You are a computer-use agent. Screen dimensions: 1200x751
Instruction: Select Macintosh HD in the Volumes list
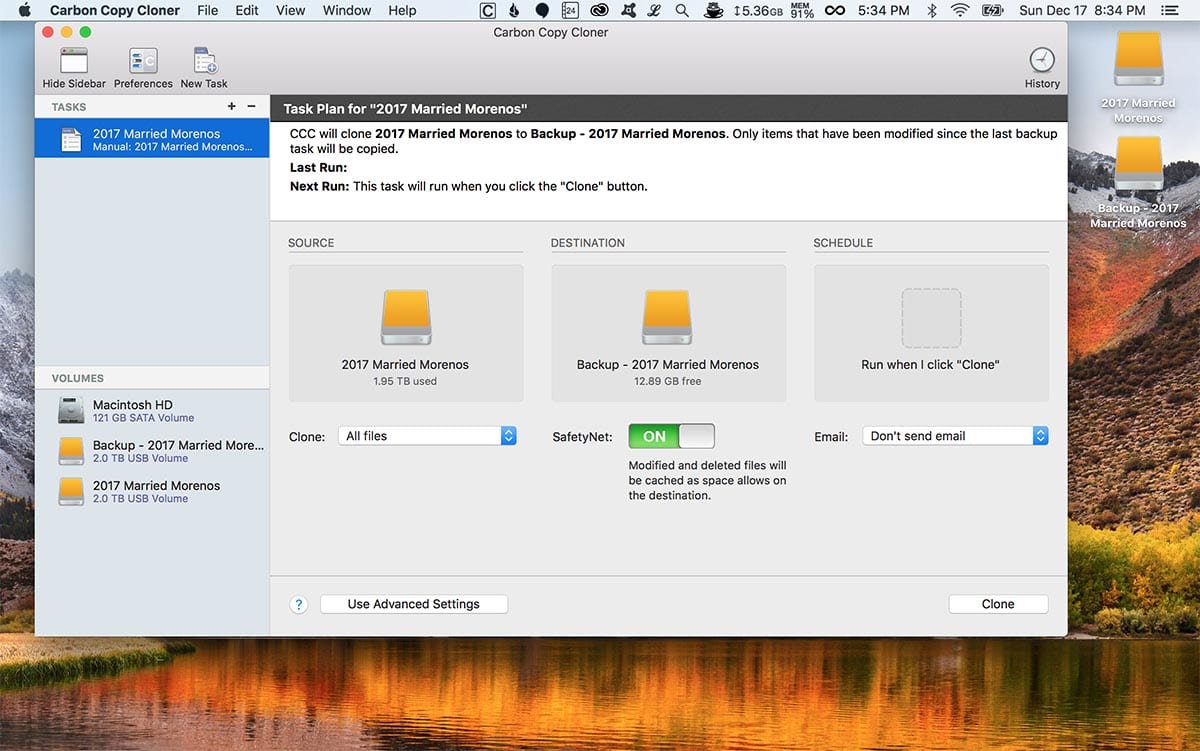(150, 410)
